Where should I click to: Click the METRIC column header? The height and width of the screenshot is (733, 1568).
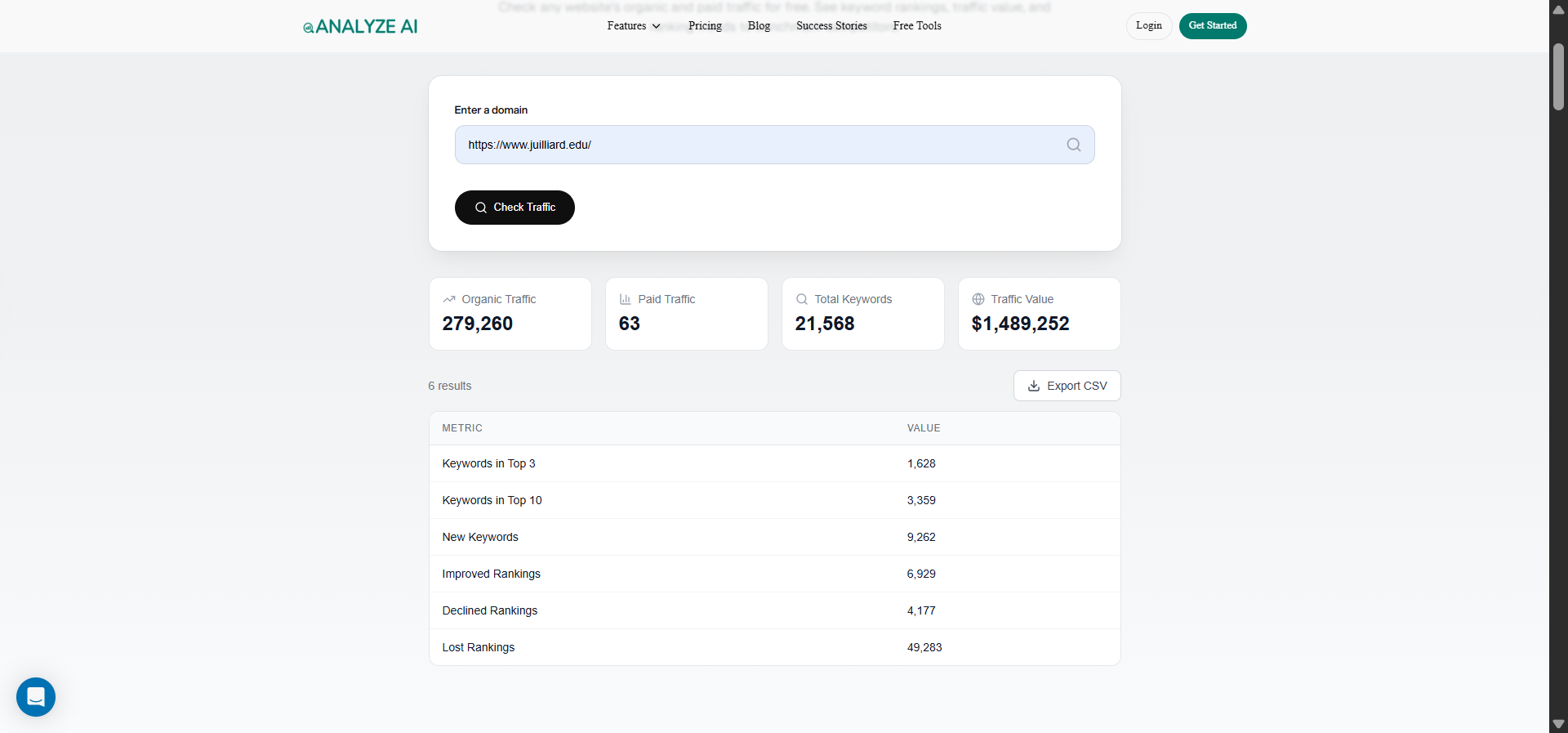pyautogui.click(x=462, y=428)
